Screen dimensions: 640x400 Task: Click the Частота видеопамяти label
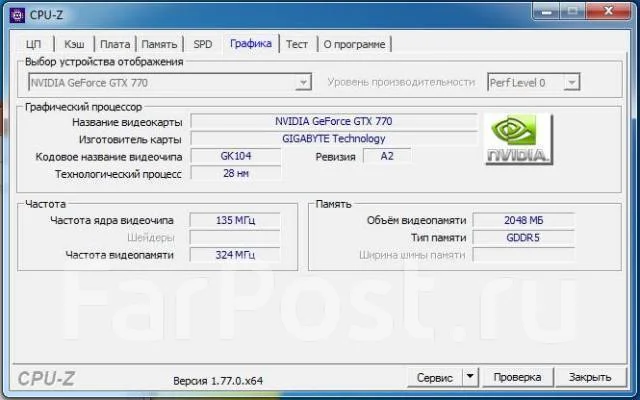120,255
